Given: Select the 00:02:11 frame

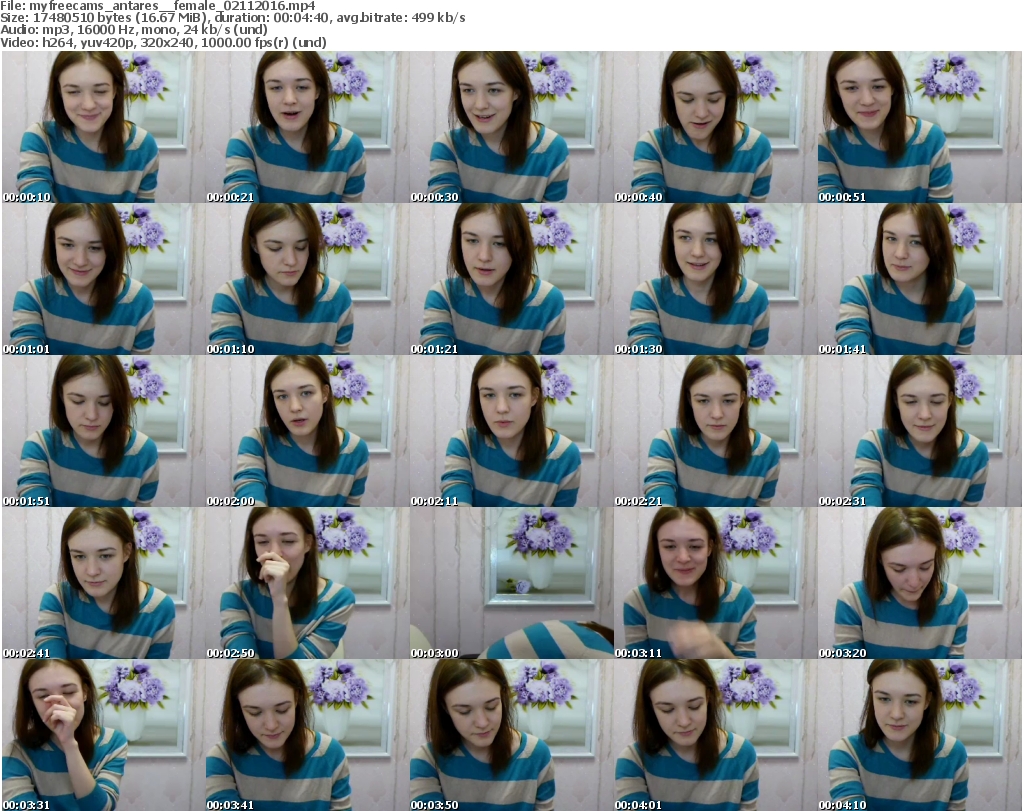Looking at the screenshot, I should point(511,431).
